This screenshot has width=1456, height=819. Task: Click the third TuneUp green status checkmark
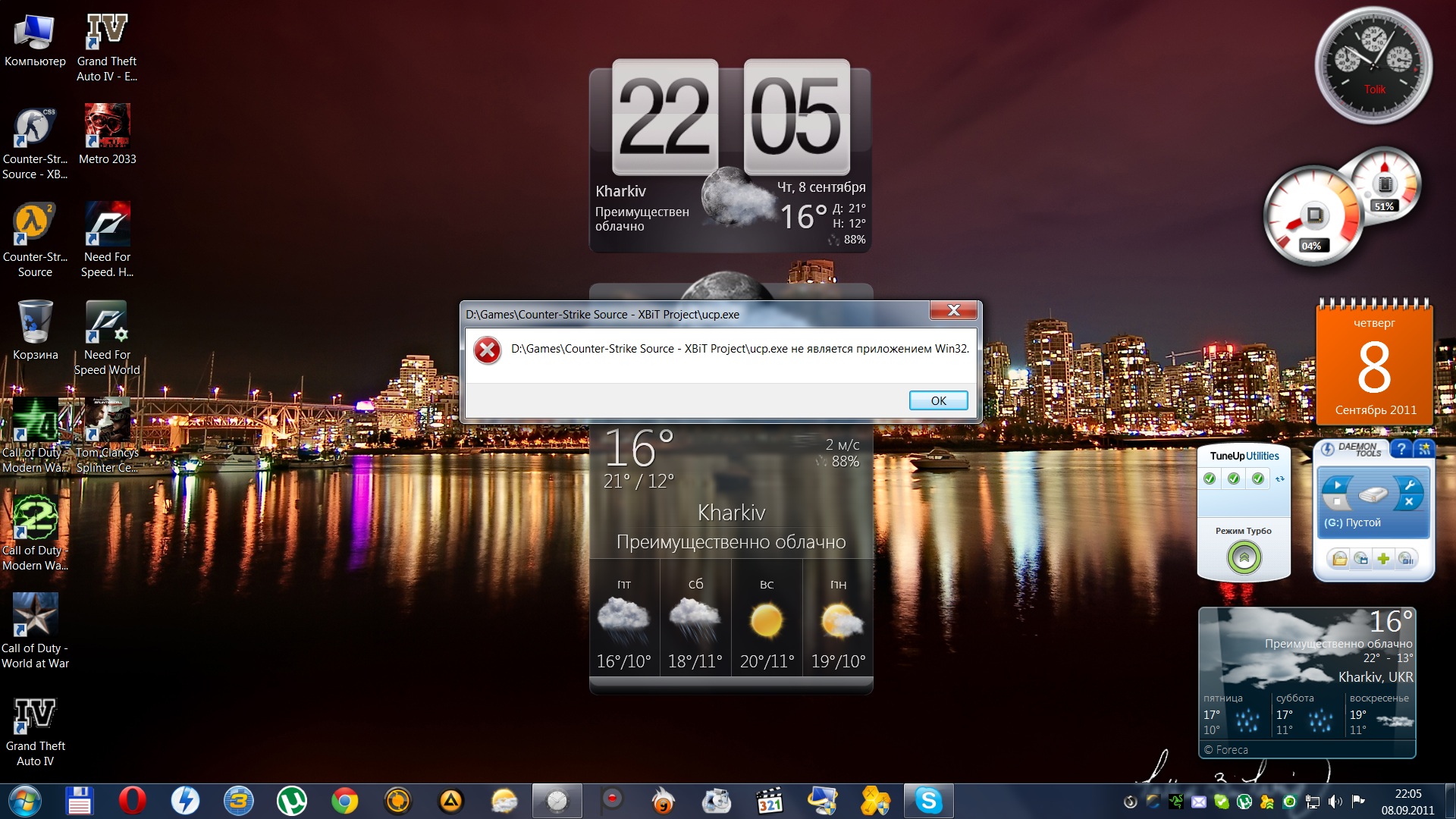1258,479
